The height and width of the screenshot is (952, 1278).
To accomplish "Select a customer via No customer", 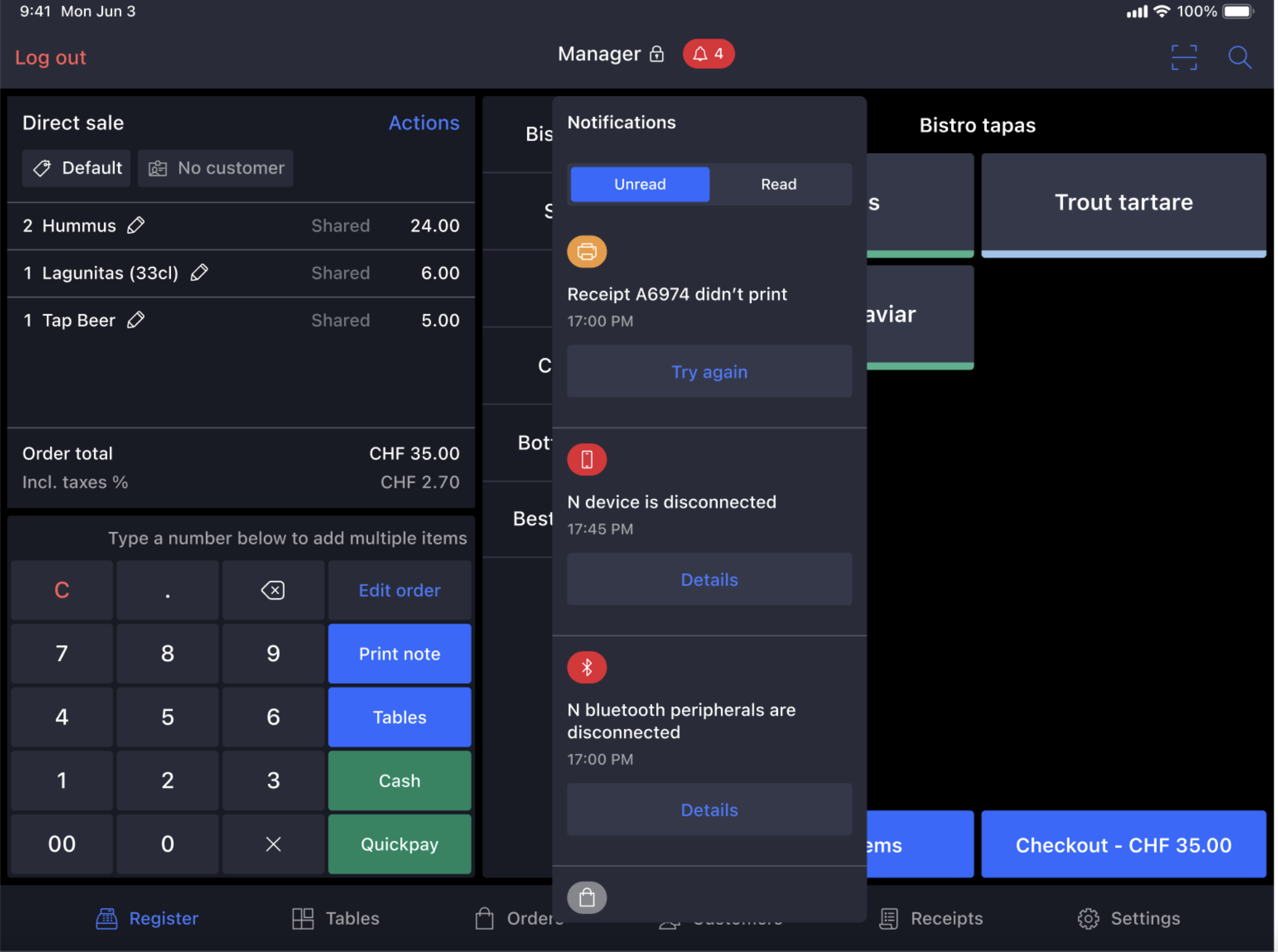I will (216, 168).
